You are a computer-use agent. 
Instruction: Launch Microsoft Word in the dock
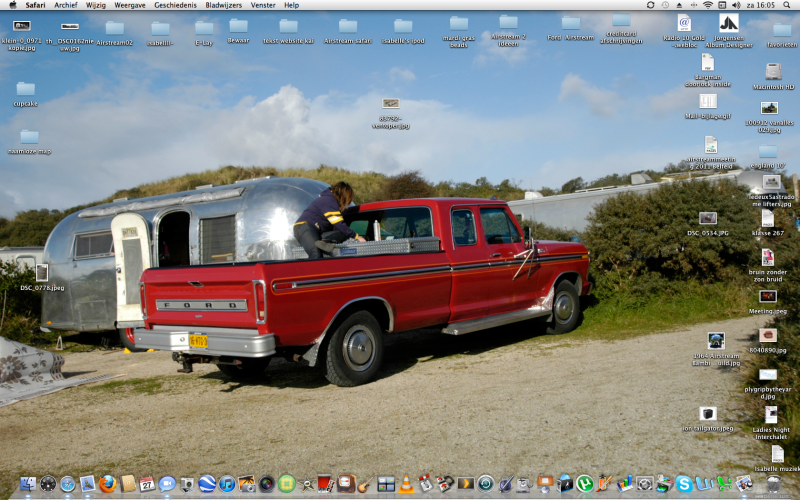pyautogui.click(x=704, y=483)
